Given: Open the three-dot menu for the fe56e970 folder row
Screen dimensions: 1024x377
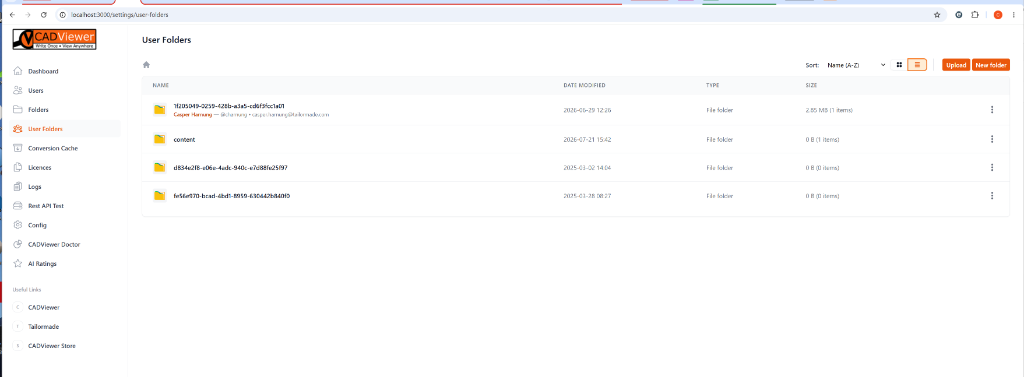Looking at the screenshot, I should tap(992, 195).
